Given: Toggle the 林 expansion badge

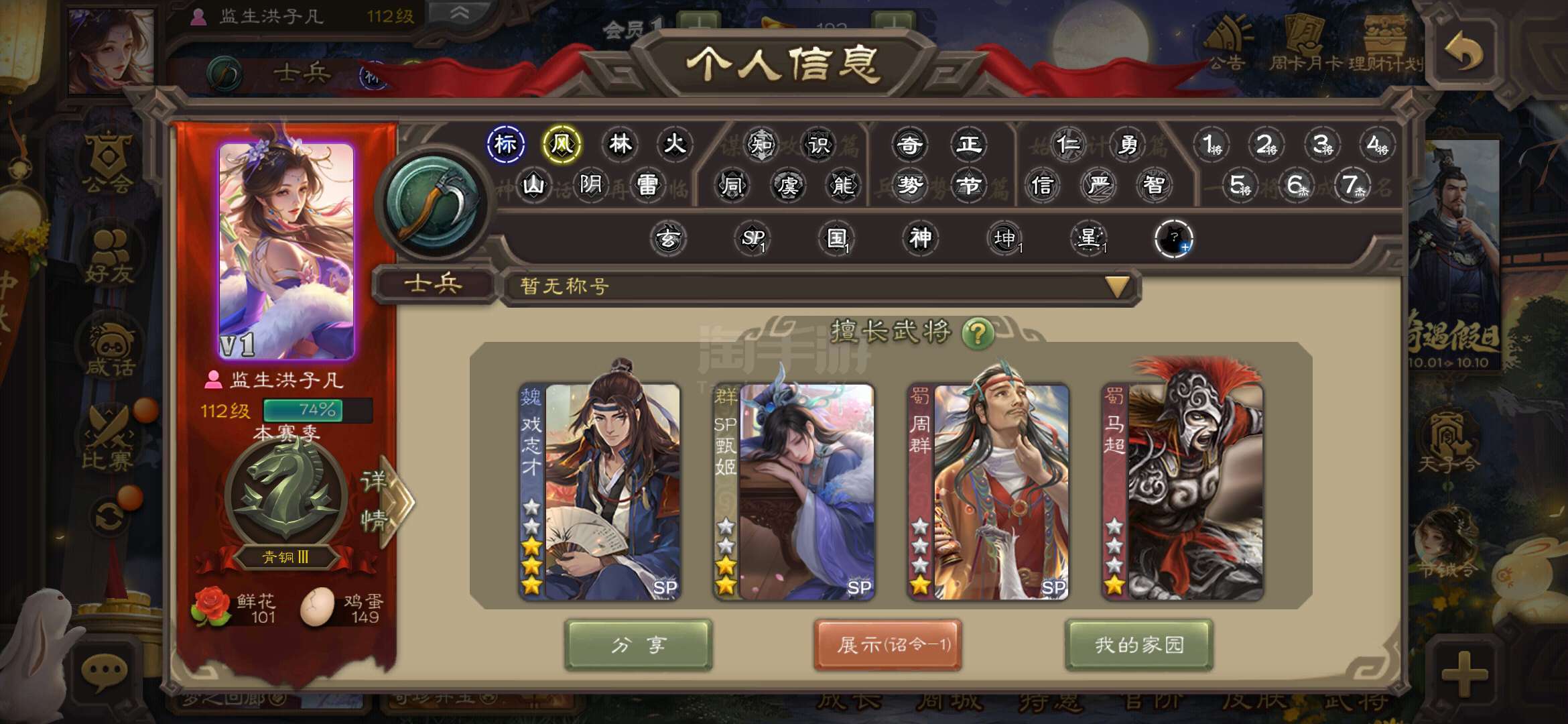Looking at the screenshot, I should (x=619, y=144).
